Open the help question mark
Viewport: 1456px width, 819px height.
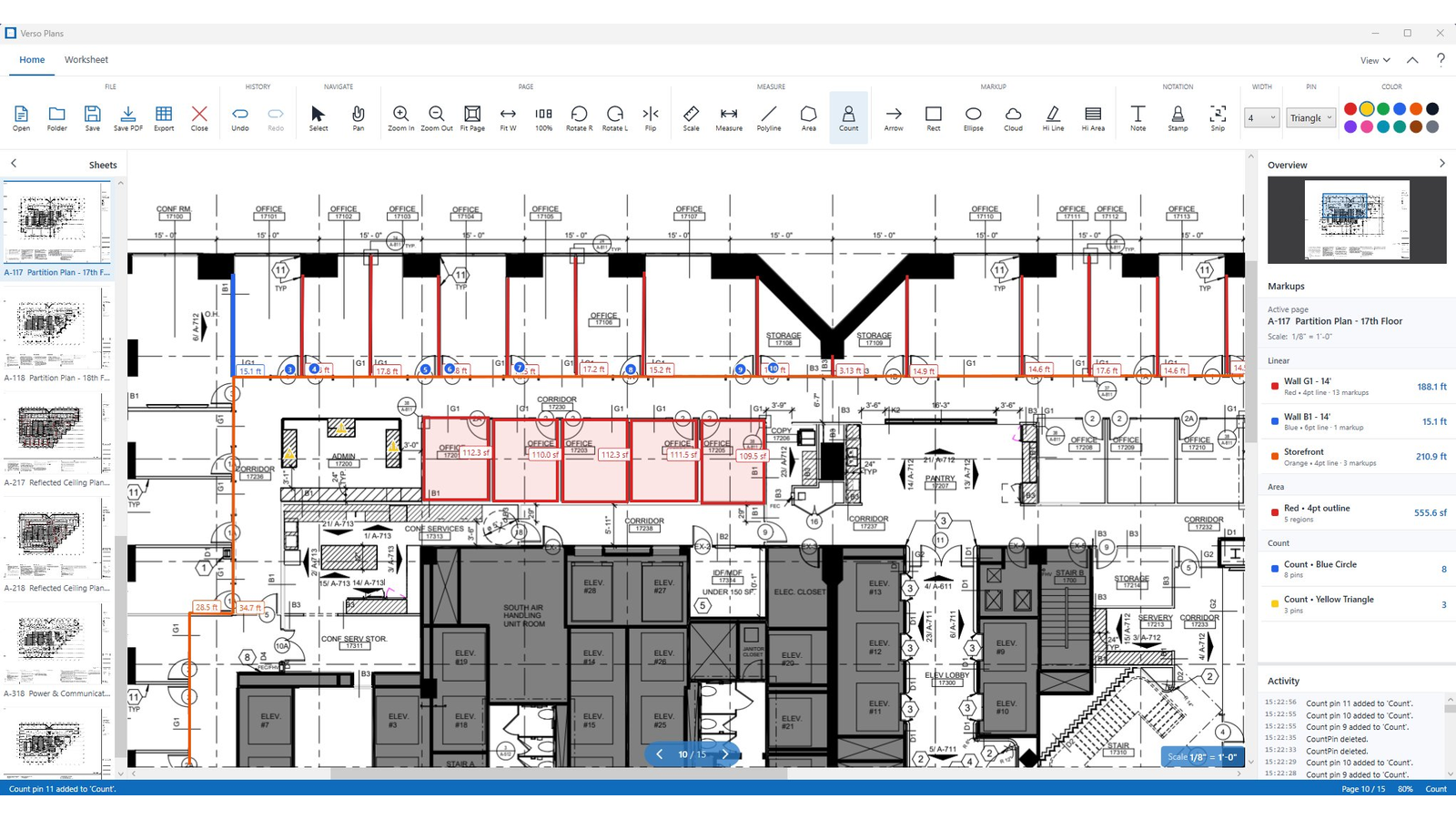[x=1441, y=60]
